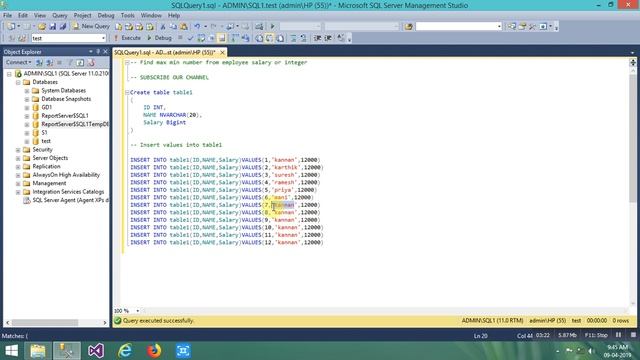640x360 pixels.
Task: Click the green Start arrow in toolbar
Action: tap(272, 26)
